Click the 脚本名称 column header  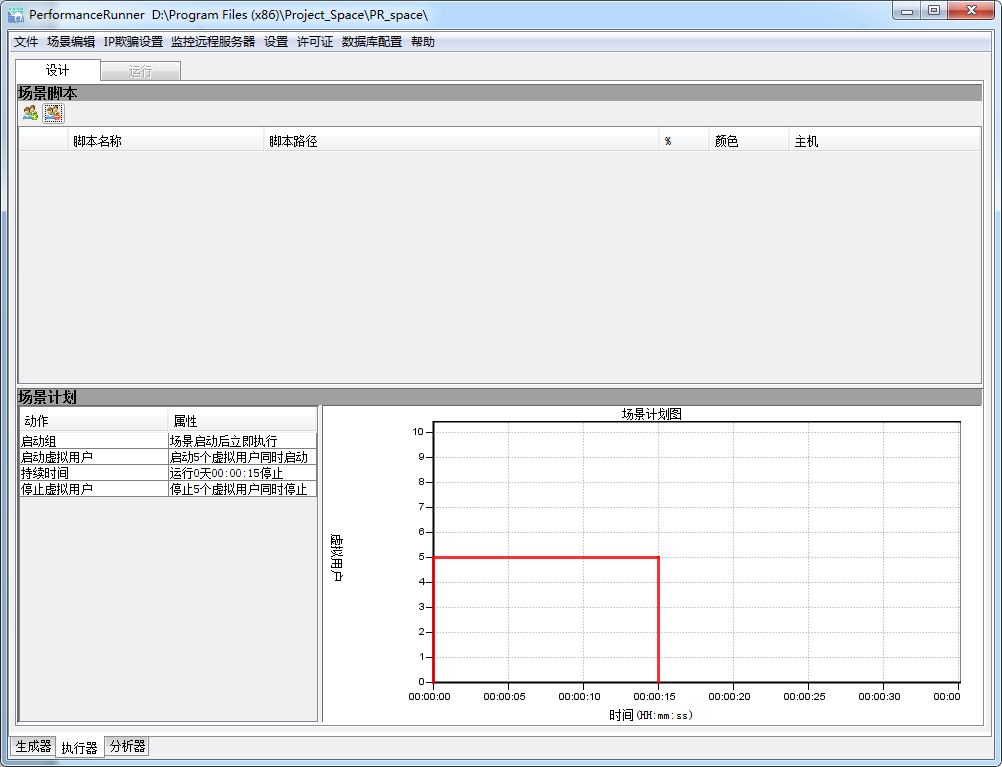pyautogui.click(x=97, y=141)
